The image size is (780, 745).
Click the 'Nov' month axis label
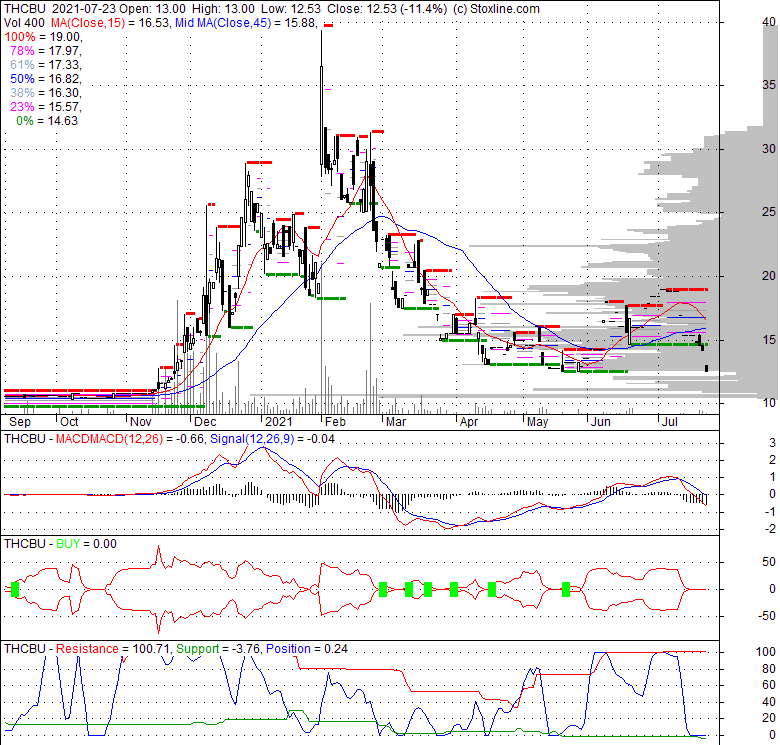[x=141, y=422]
